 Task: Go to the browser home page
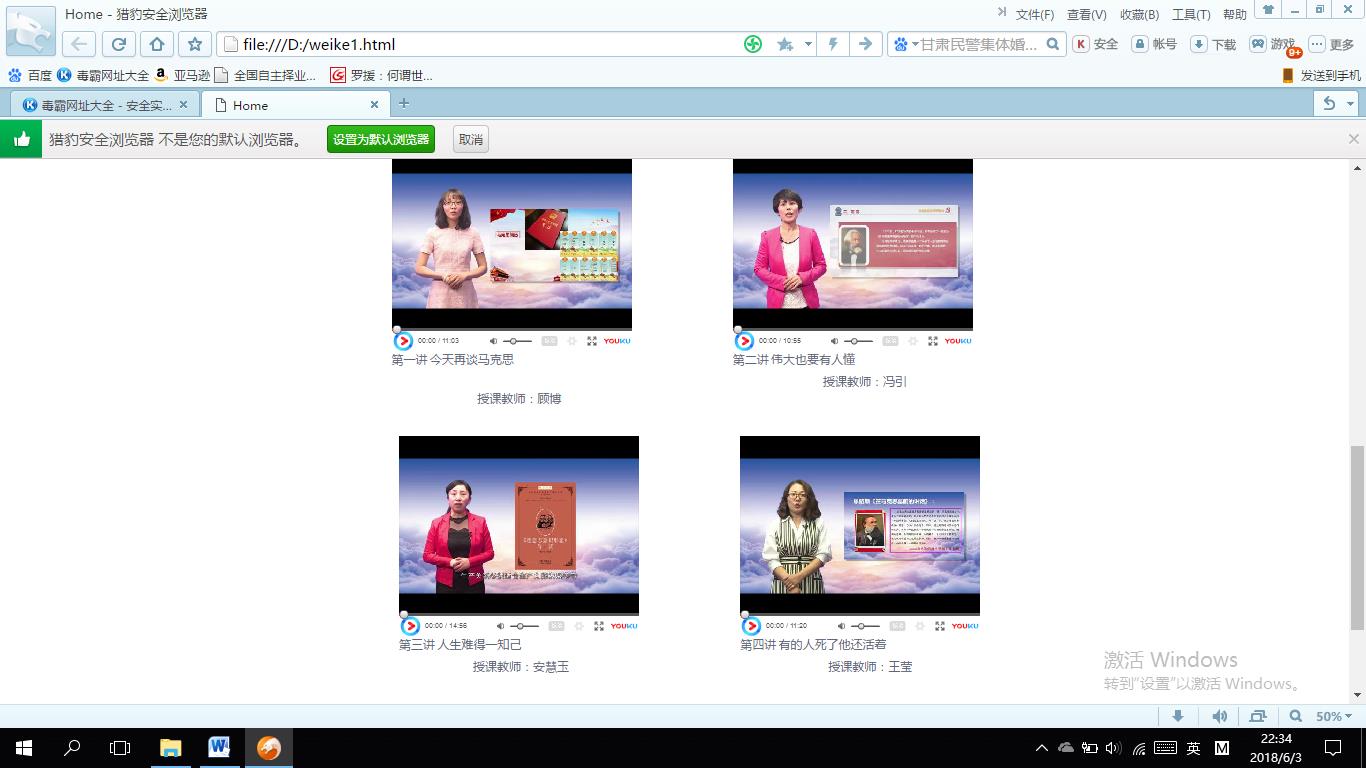coord(157,44)
